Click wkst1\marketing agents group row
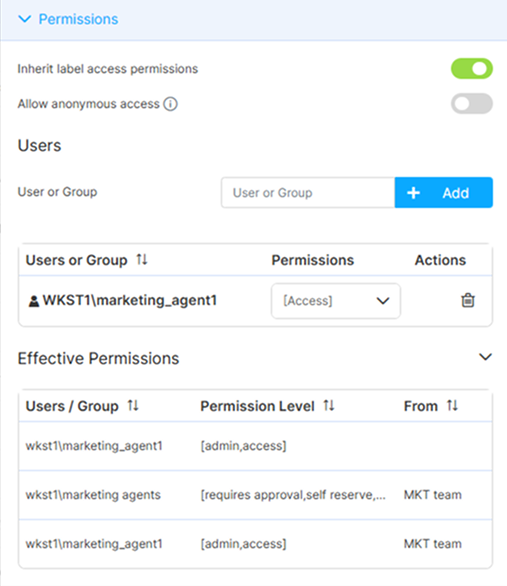The height and width of the screenshot is (586, 507). [255, 495]
